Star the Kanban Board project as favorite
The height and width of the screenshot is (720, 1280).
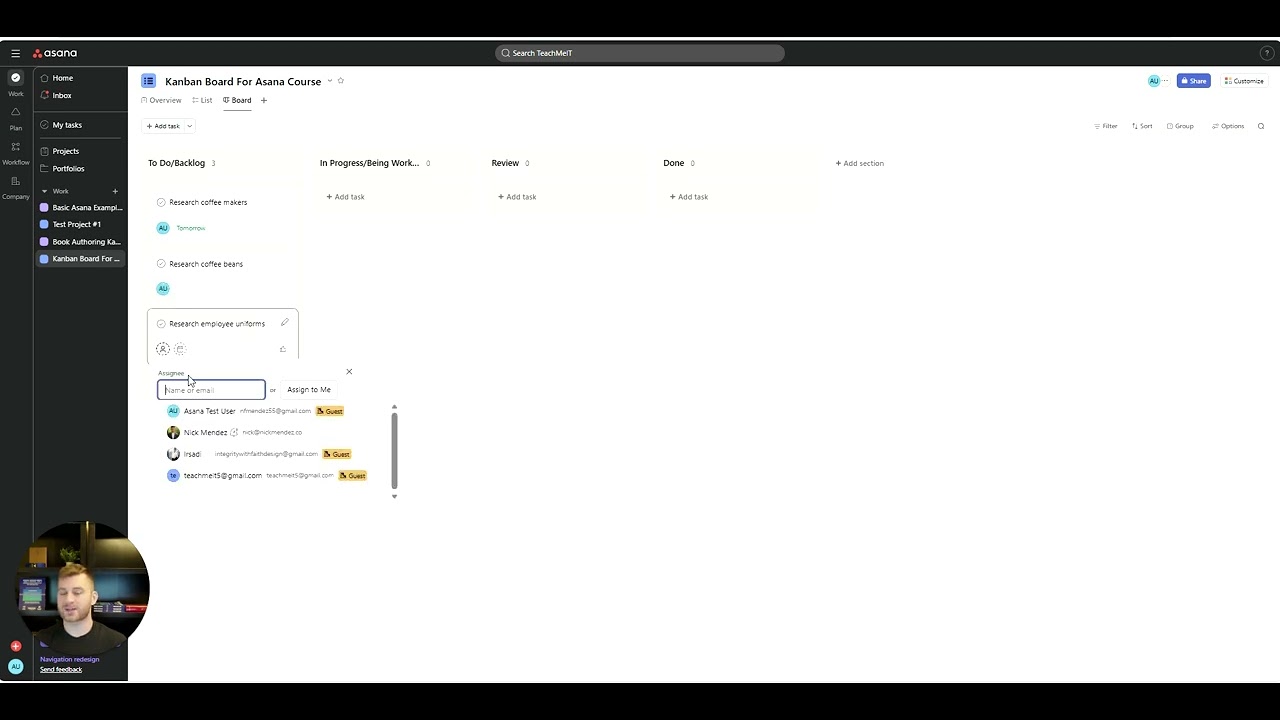tap(341, 81)
